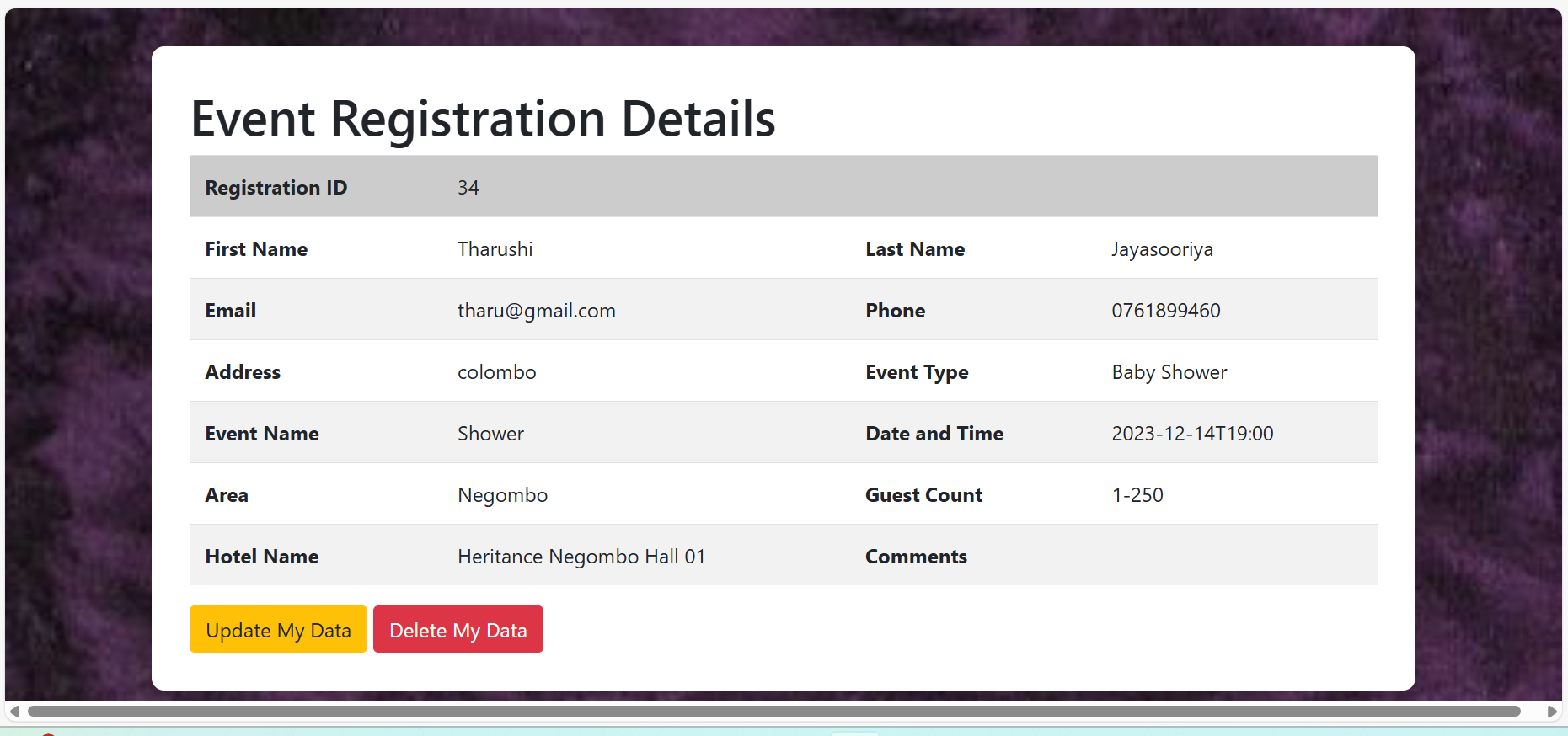Click the Event Registration Details heading

click(x=483, y=119)
